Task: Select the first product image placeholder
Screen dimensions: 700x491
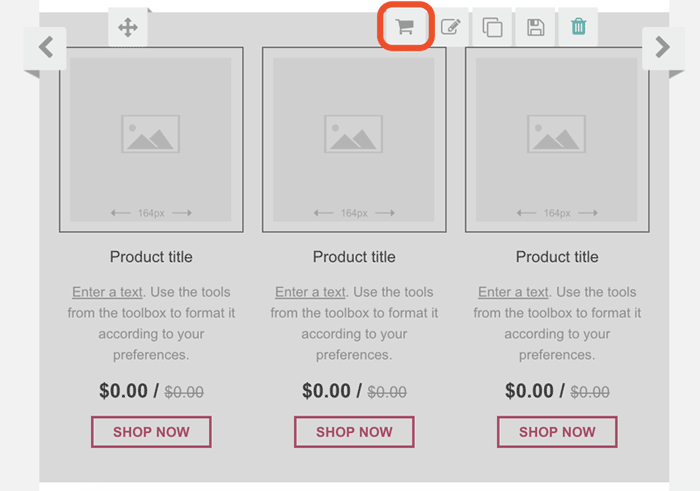Action: [151, 139]
